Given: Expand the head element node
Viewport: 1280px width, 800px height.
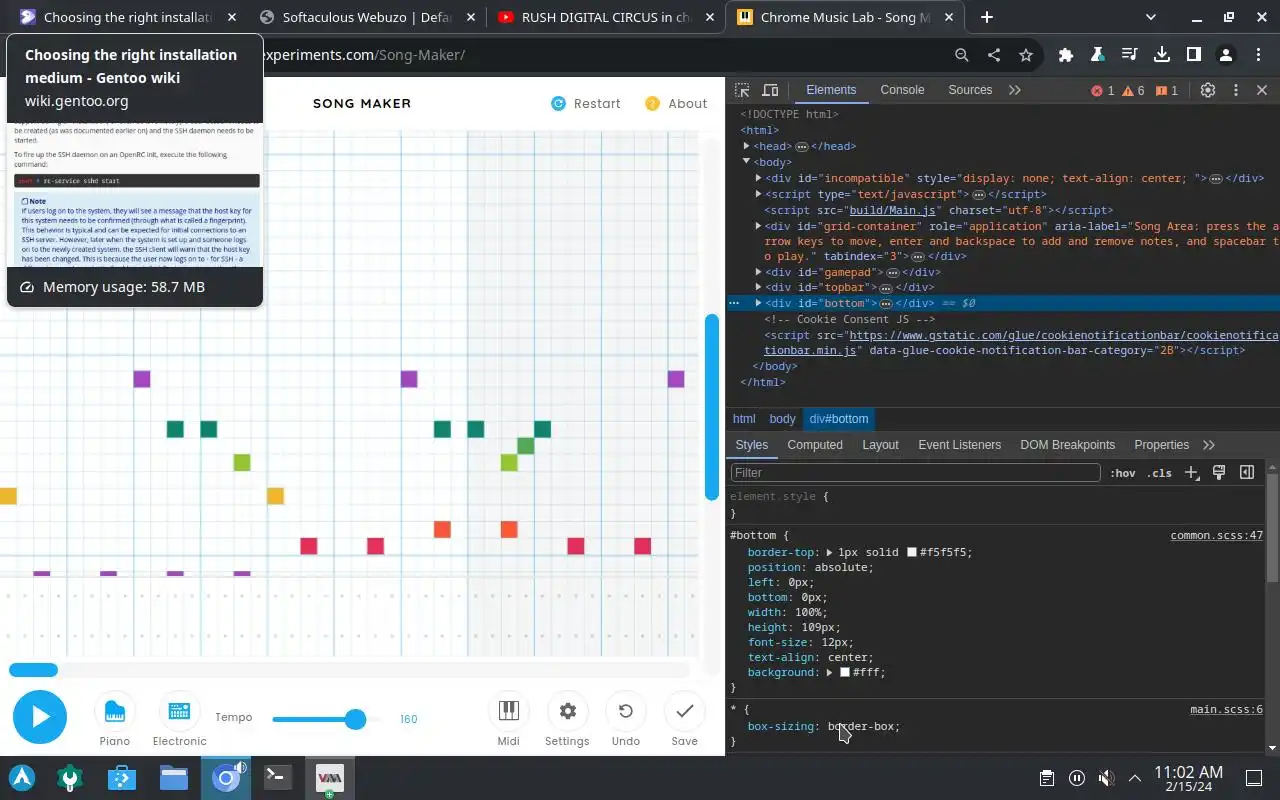Looking at the screenshot, I should (x=746, y=146).
